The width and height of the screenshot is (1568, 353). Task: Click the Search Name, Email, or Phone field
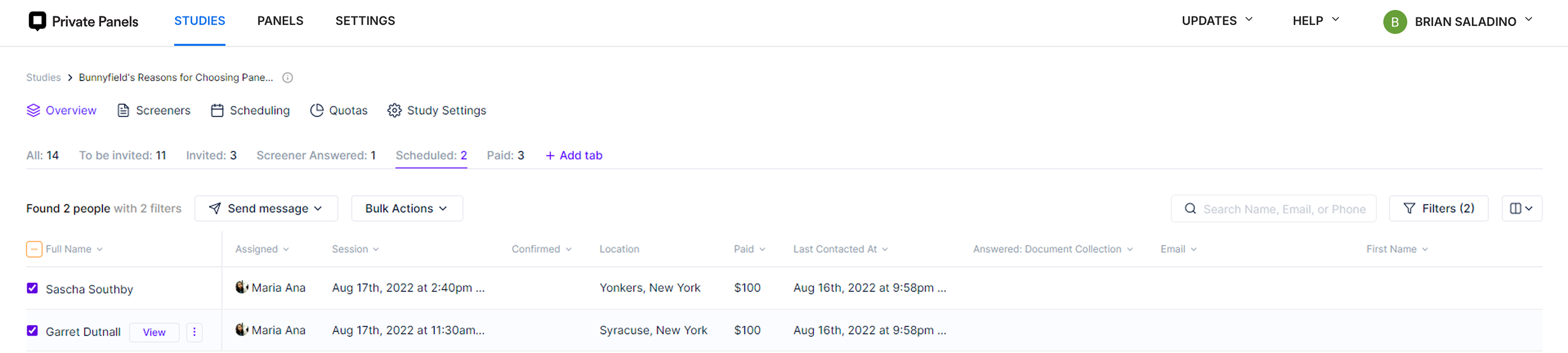click(x=1273, y=209)
